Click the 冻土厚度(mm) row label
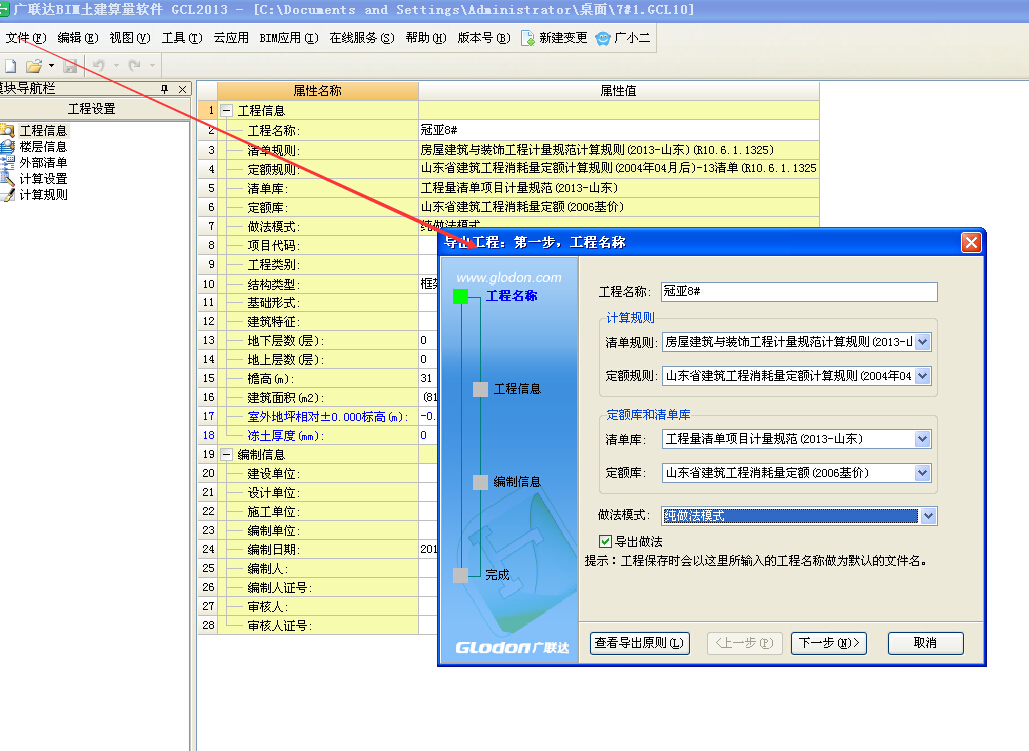 pyautogui.click(x=285, y=436)
